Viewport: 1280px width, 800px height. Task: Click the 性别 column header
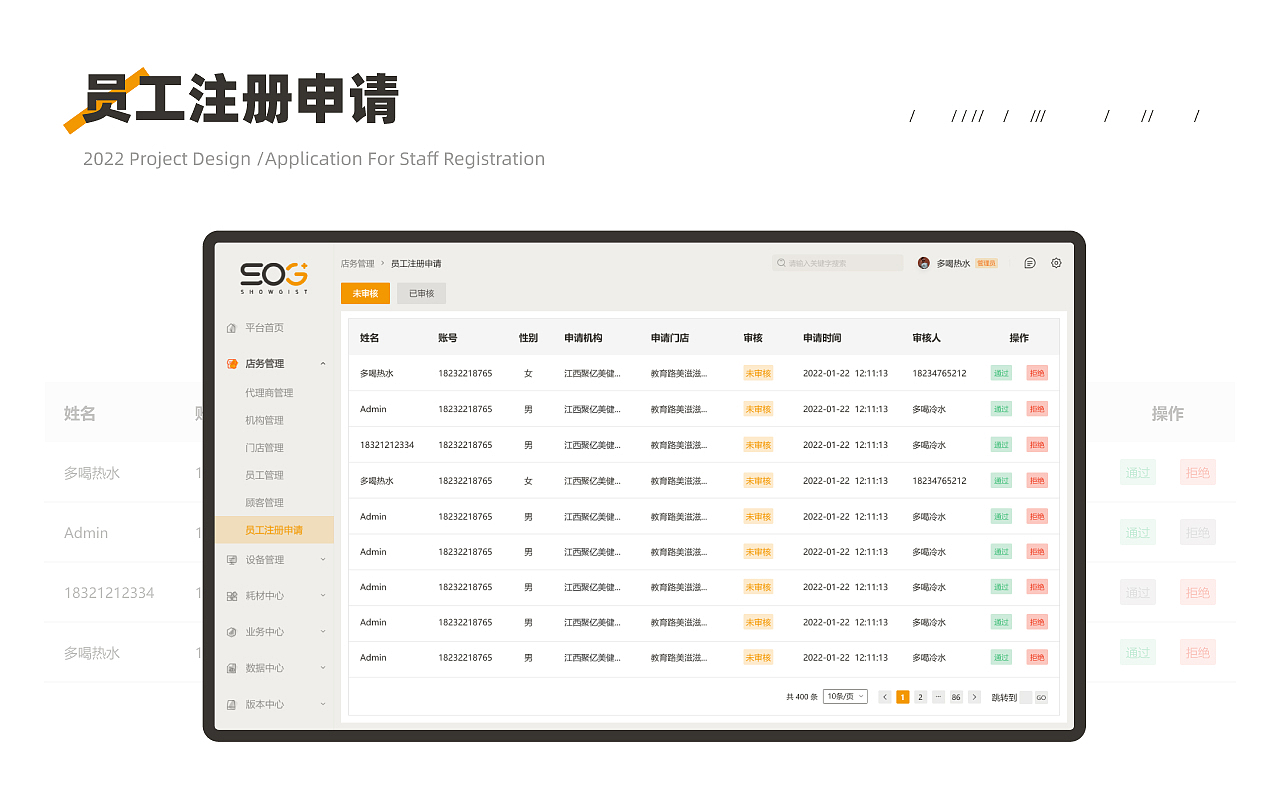(528, 338)
